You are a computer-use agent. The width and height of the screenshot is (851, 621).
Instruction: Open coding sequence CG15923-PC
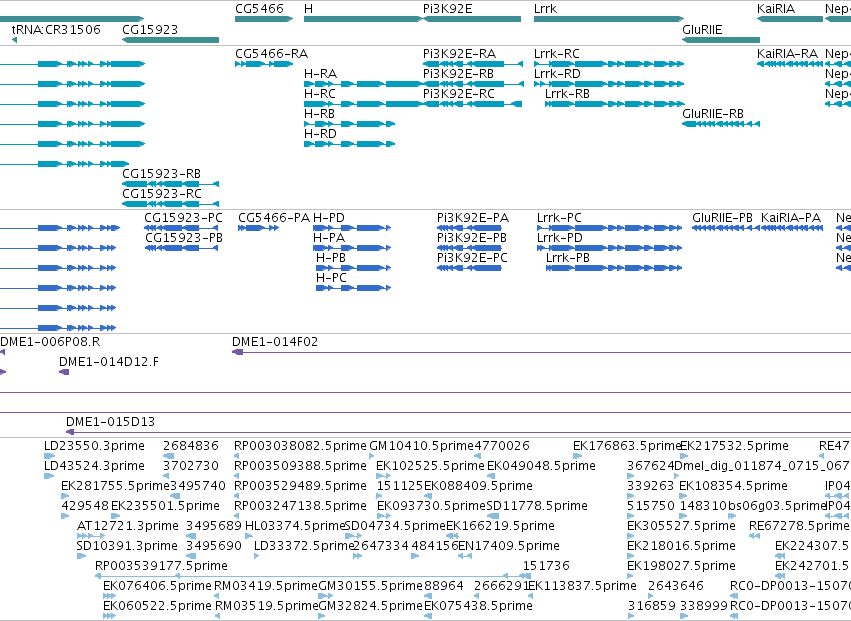click(x=181, y=228)
